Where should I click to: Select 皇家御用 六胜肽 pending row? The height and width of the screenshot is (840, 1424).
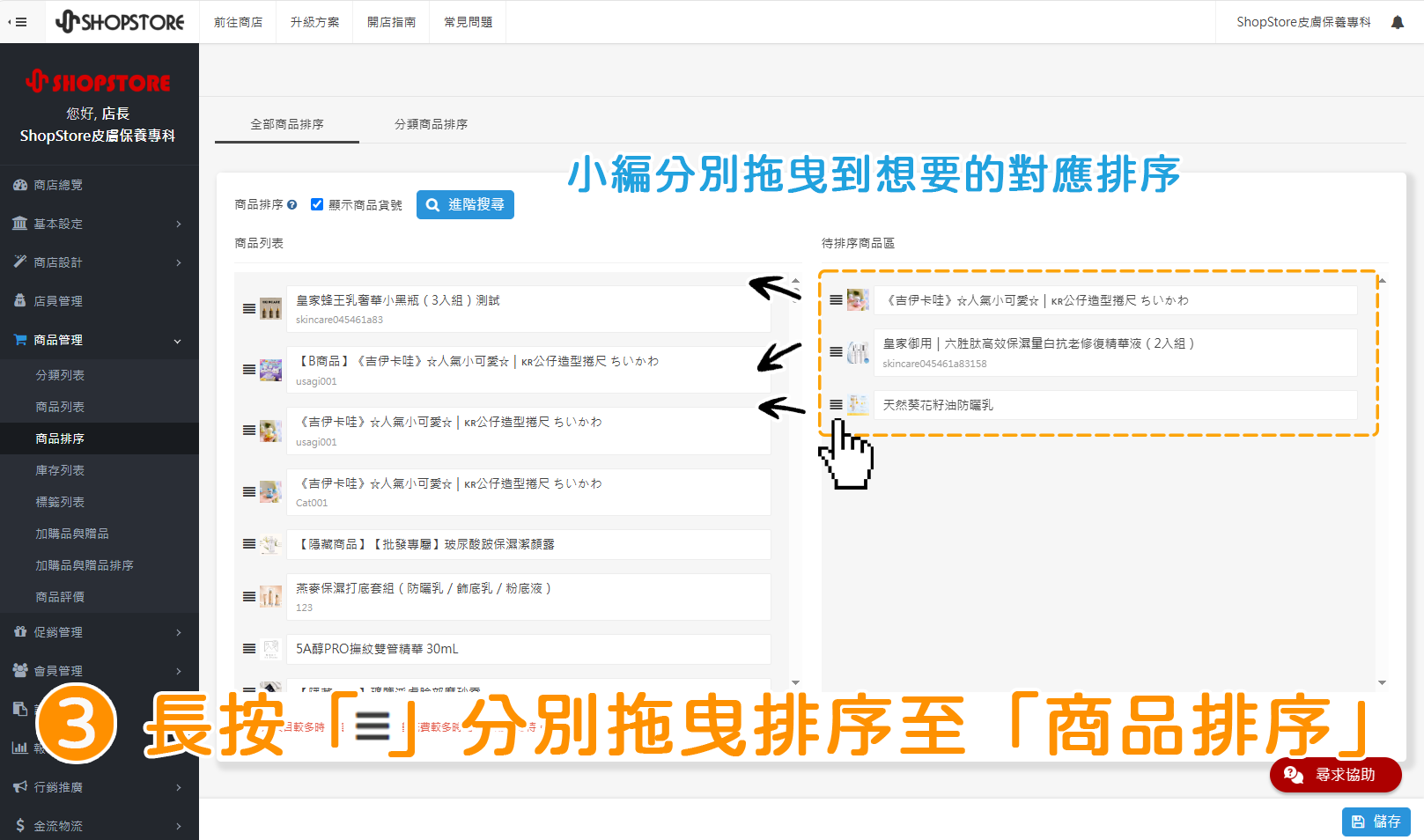[1115, 352]
